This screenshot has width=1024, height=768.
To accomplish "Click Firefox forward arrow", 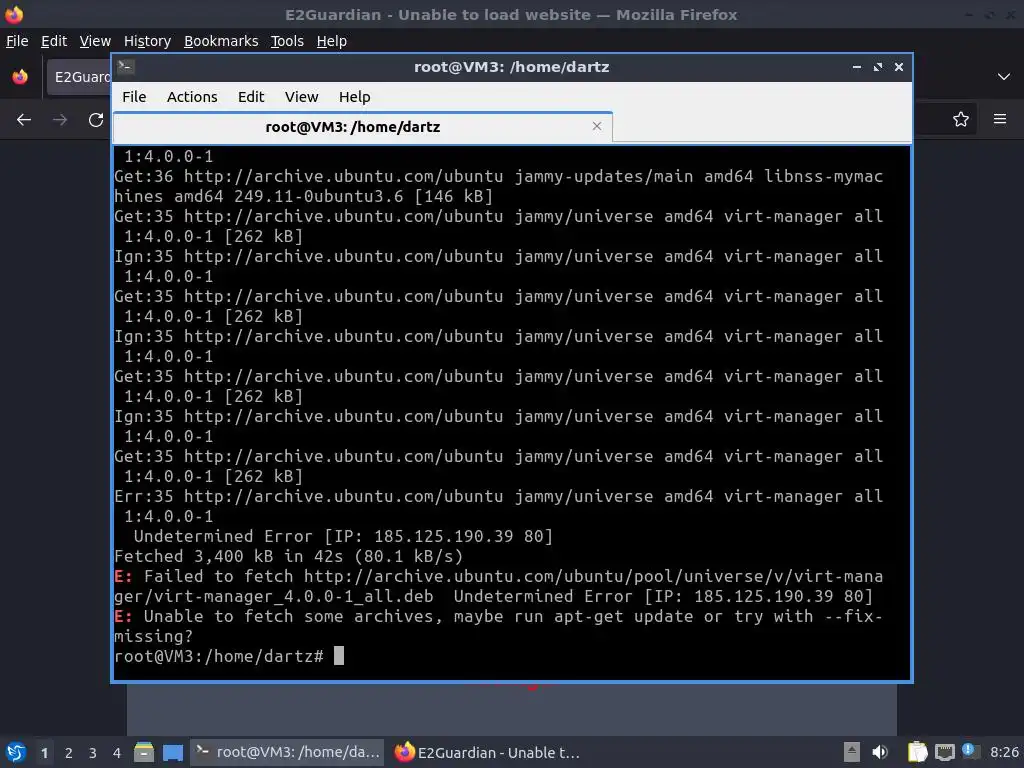I will 60,120.
